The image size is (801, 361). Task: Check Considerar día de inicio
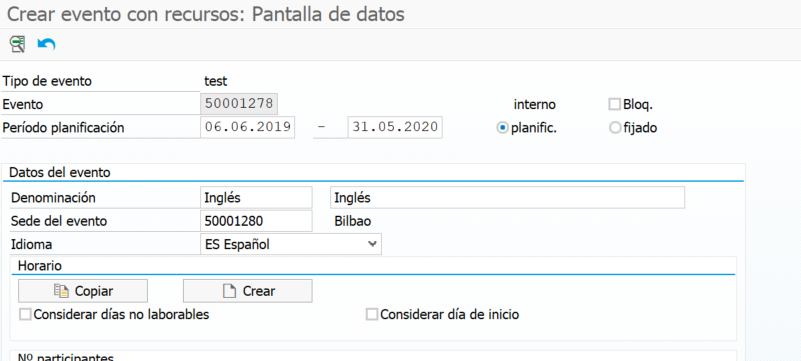[x=372, y=315]
